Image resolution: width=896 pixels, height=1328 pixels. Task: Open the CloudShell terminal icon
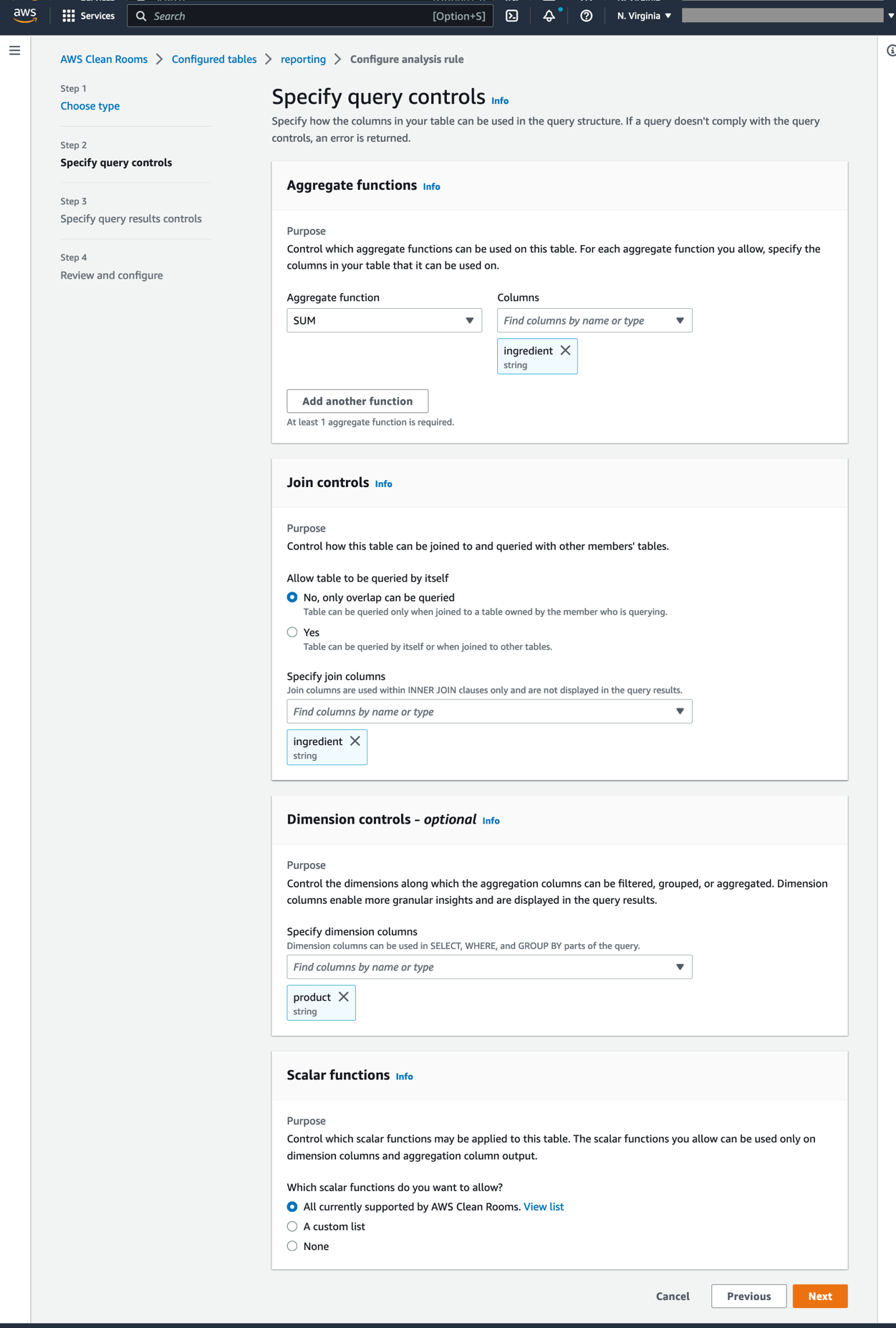pyautogui.click(x=511, y=16)
